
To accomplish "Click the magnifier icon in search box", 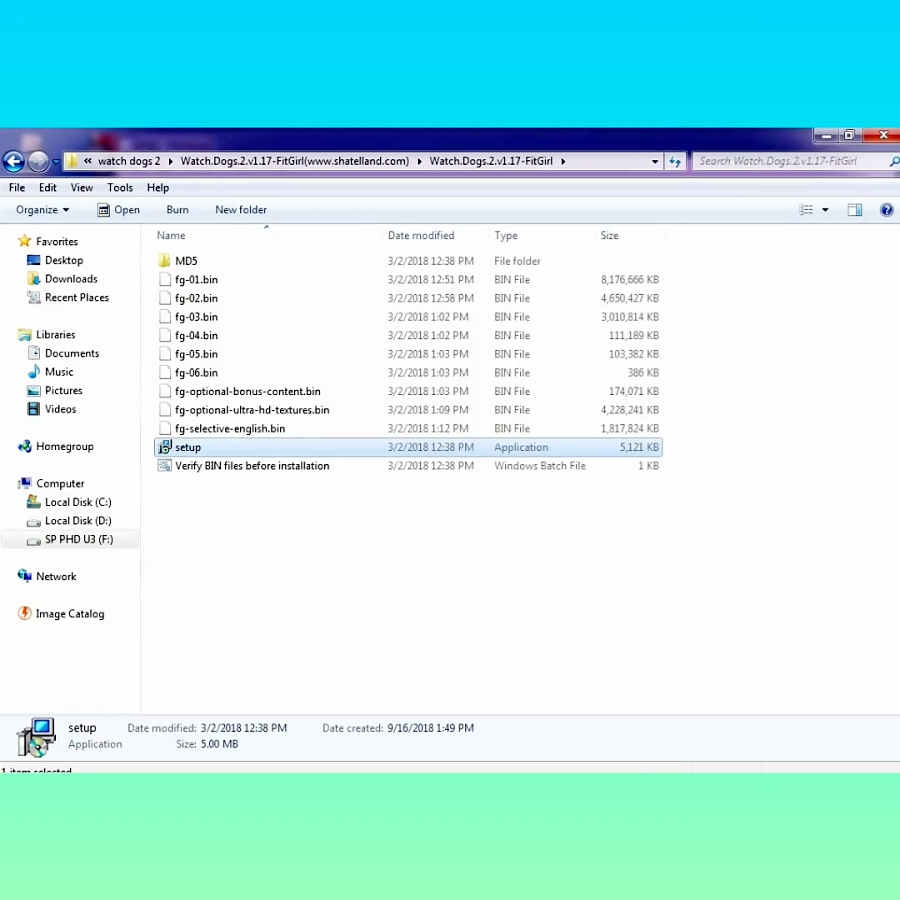I will pos(894,162).
